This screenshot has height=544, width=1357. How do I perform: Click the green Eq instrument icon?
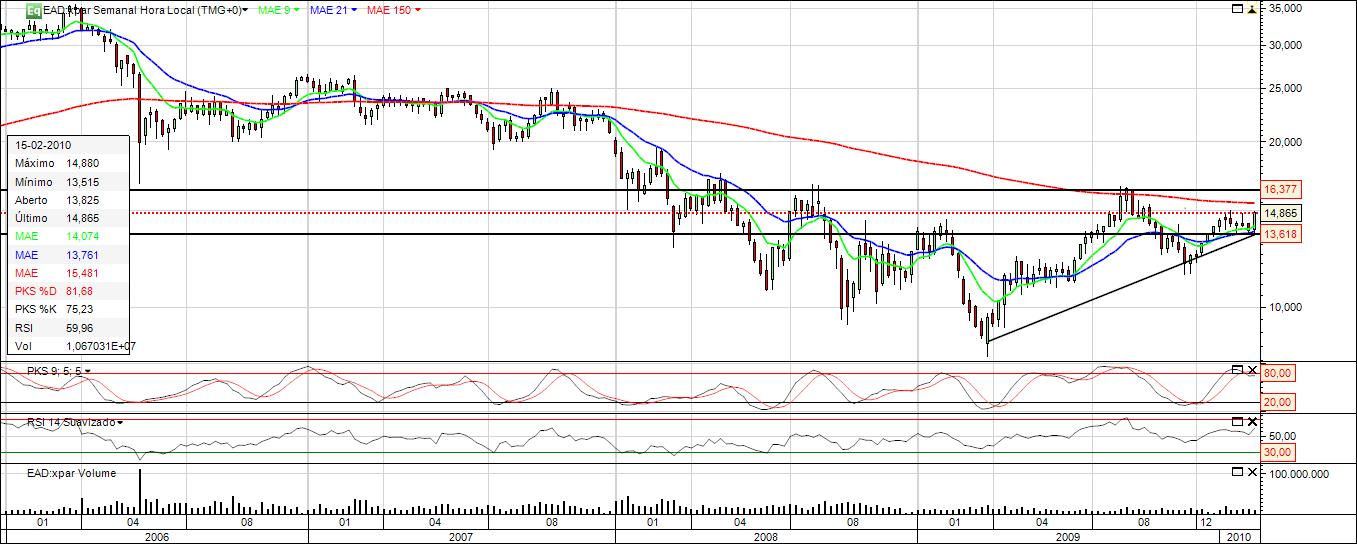click(x=33, y=9)
